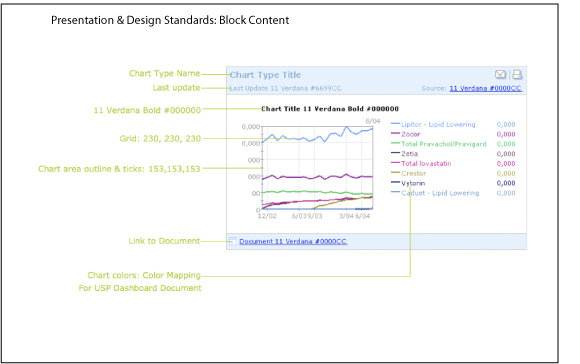Click the Chart Title 11 Verdana Bold heading
The image size is (580, 364).
[330, 109]
